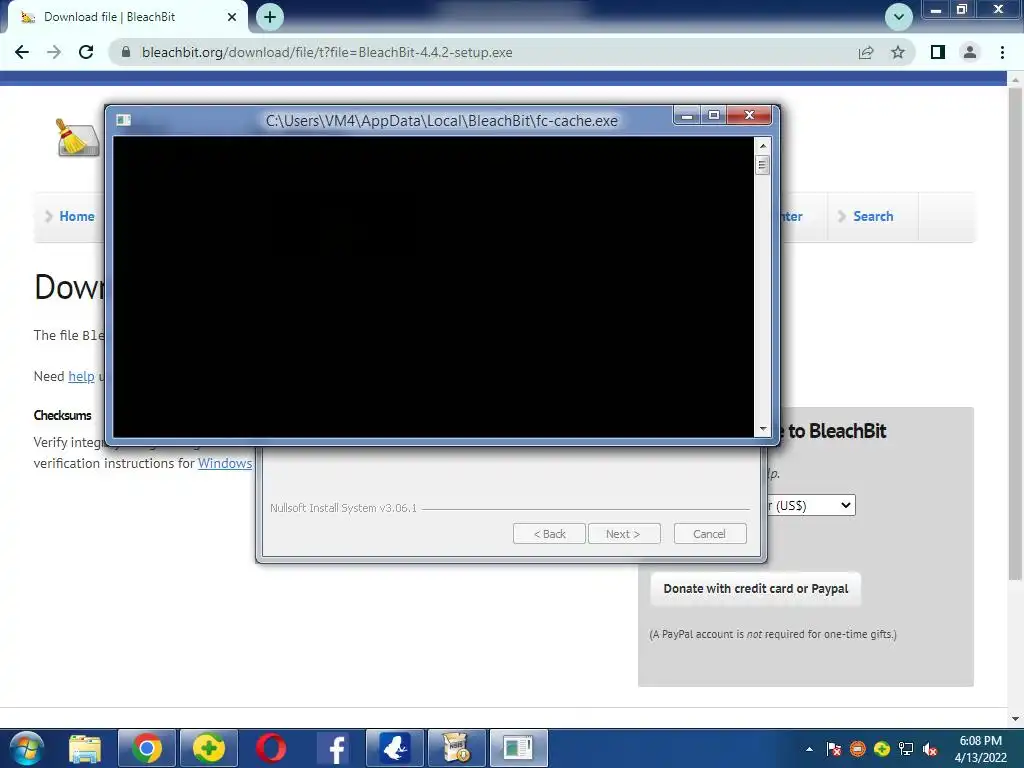Switch to Chrome in the taskbar
This screenshot has height=768, width=1024.
pos(147,748)
